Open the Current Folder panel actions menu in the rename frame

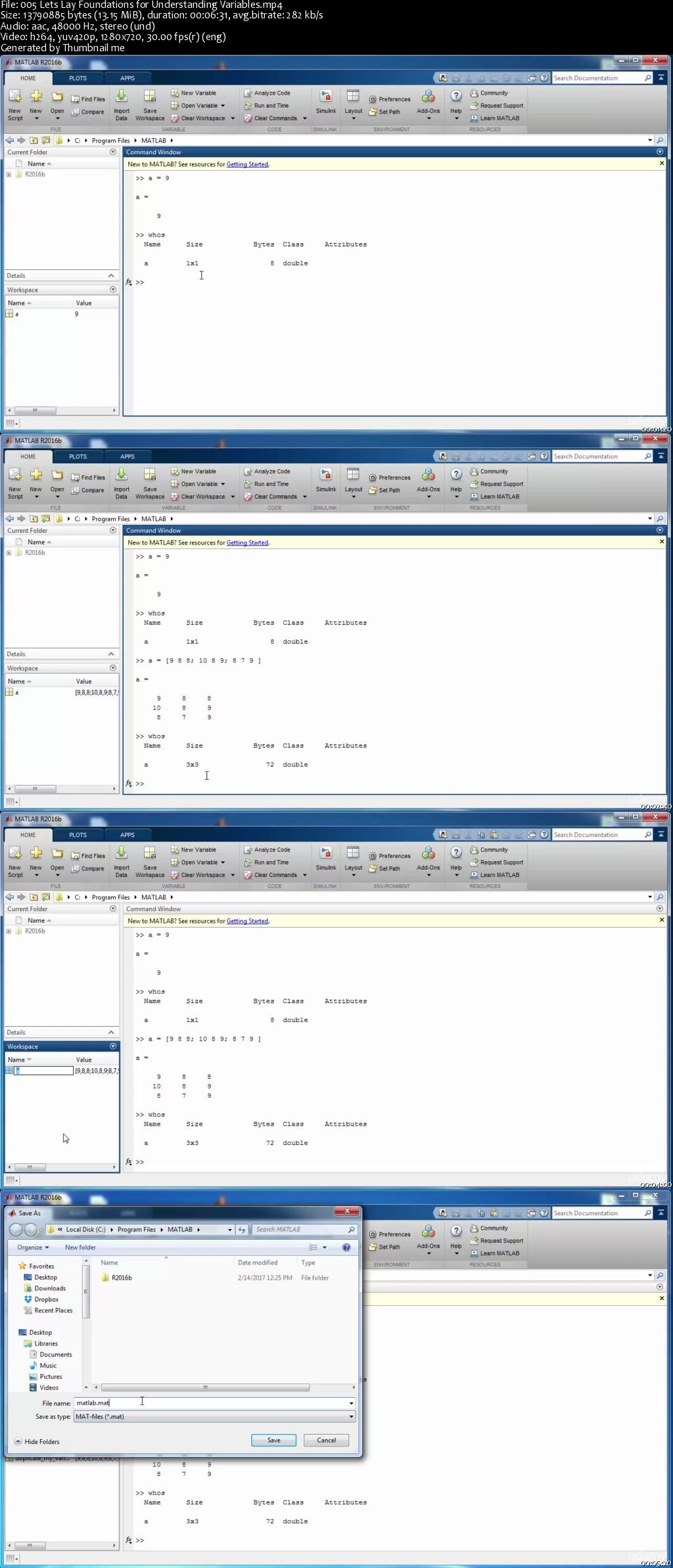point(113,908)
